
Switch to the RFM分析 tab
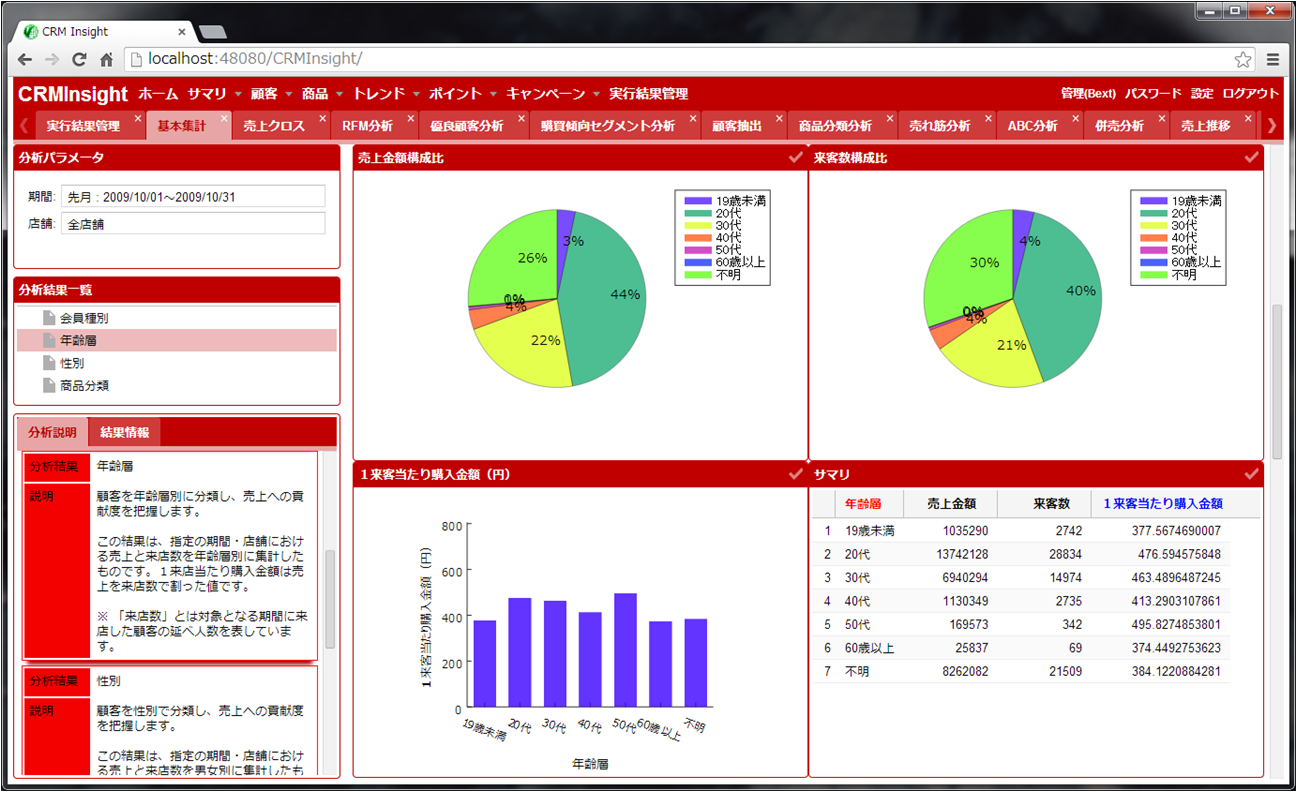(x=367, y=126)
